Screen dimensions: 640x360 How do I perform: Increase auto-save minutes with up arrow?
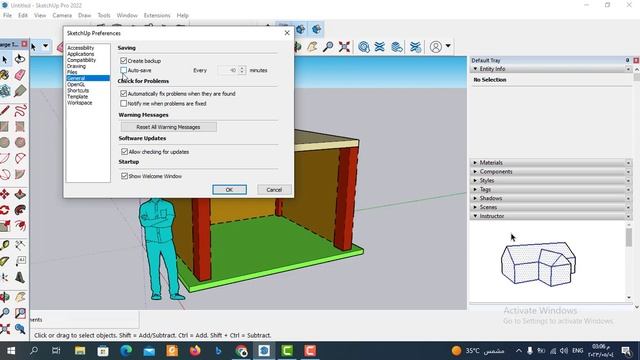(242, 68)
